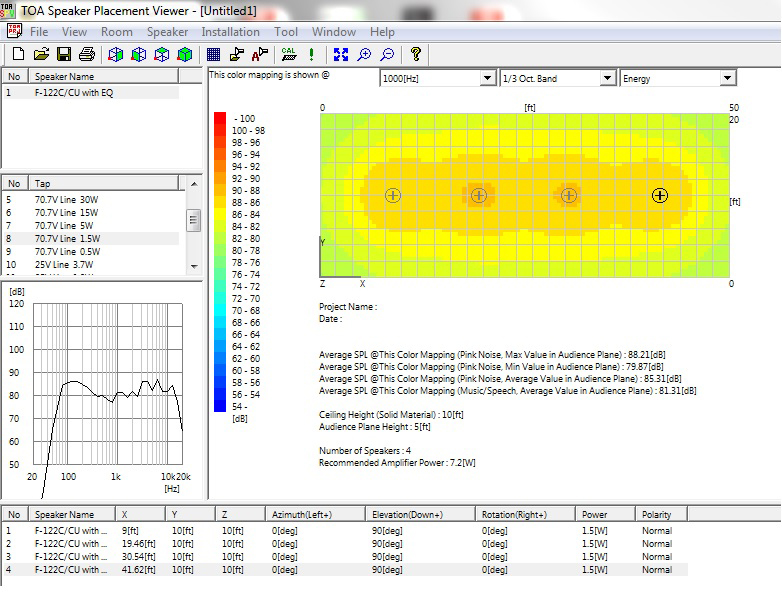Zoom in with the magnifier plus icon

[364, 54]
